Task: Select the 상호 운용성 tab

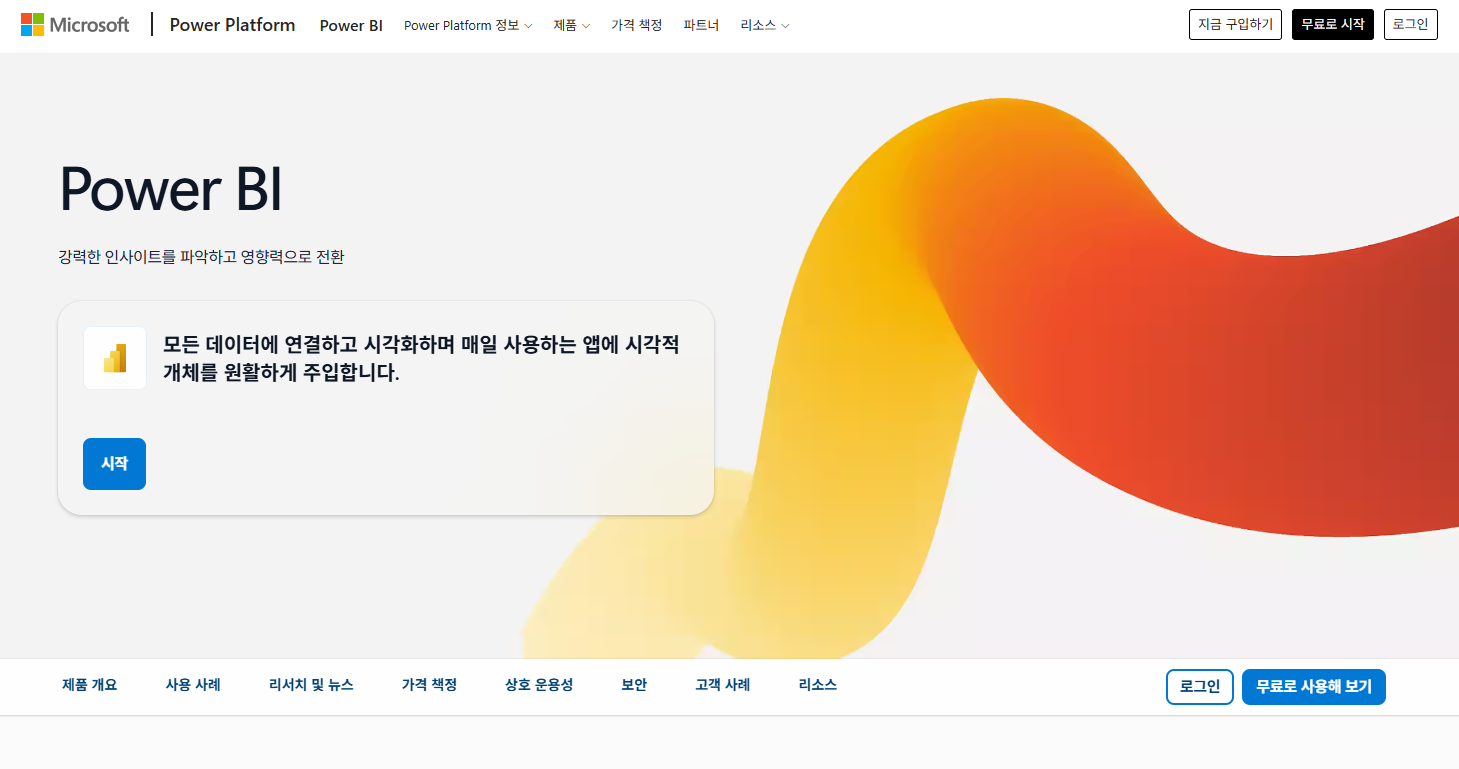Action: (539, 685)
